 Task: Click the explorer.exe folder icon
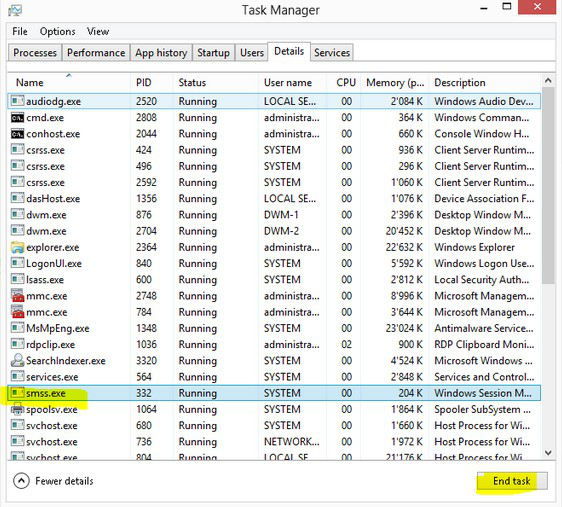tap(17, 247)
